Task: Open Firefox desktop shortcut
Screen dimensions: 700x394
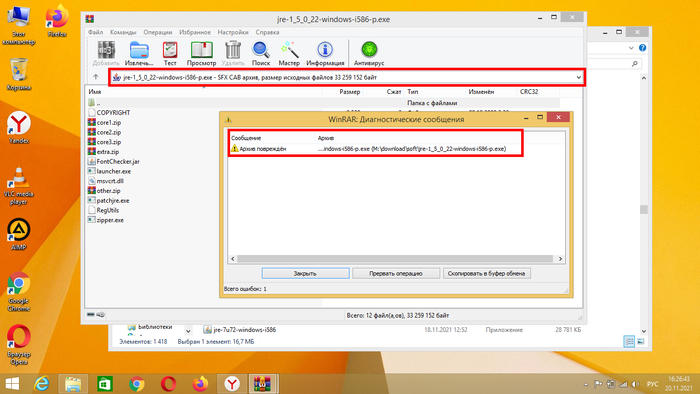Action: pos(57,21)
